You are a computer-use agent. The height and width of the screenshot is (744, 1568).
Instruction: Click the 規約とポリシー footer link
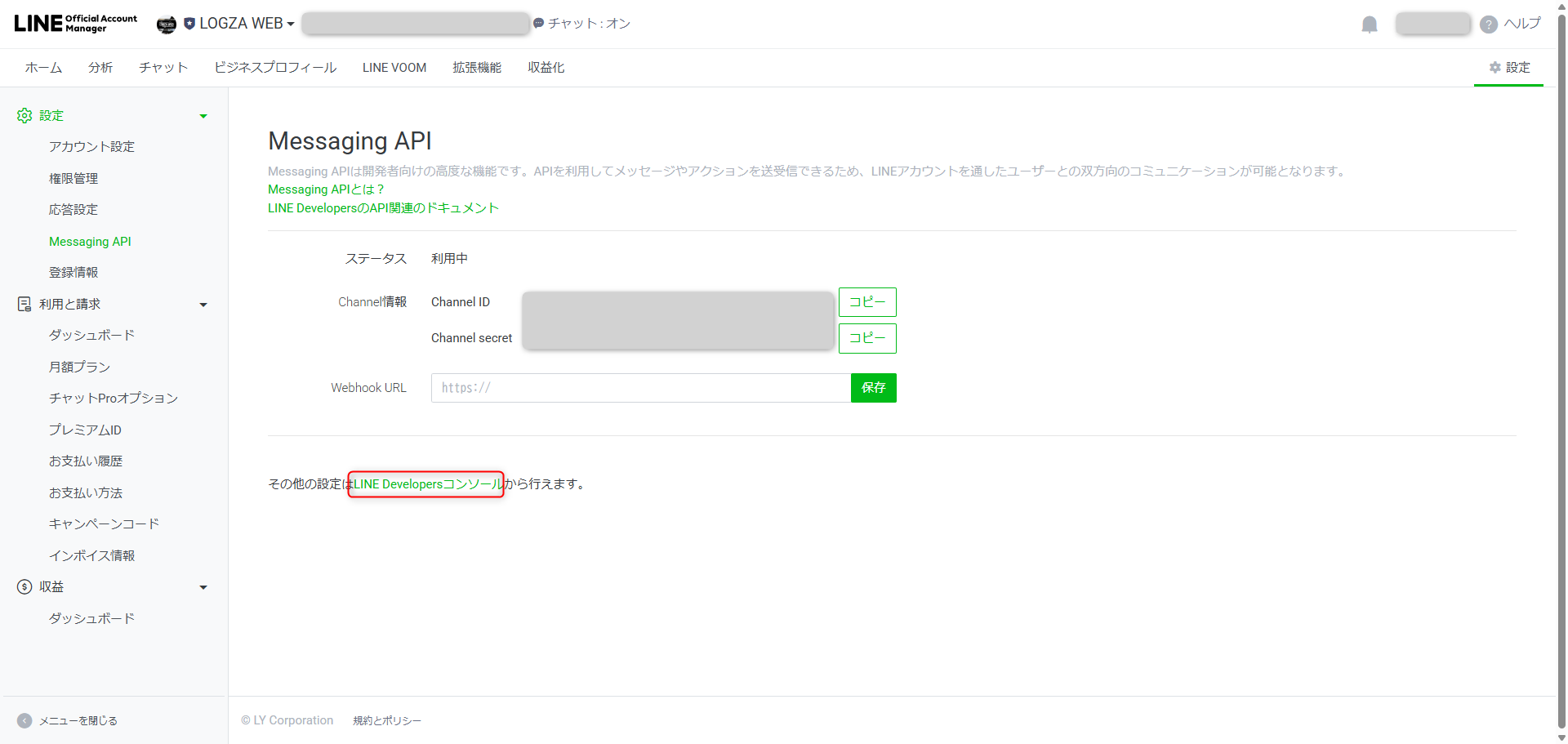(x=386, y=720)
